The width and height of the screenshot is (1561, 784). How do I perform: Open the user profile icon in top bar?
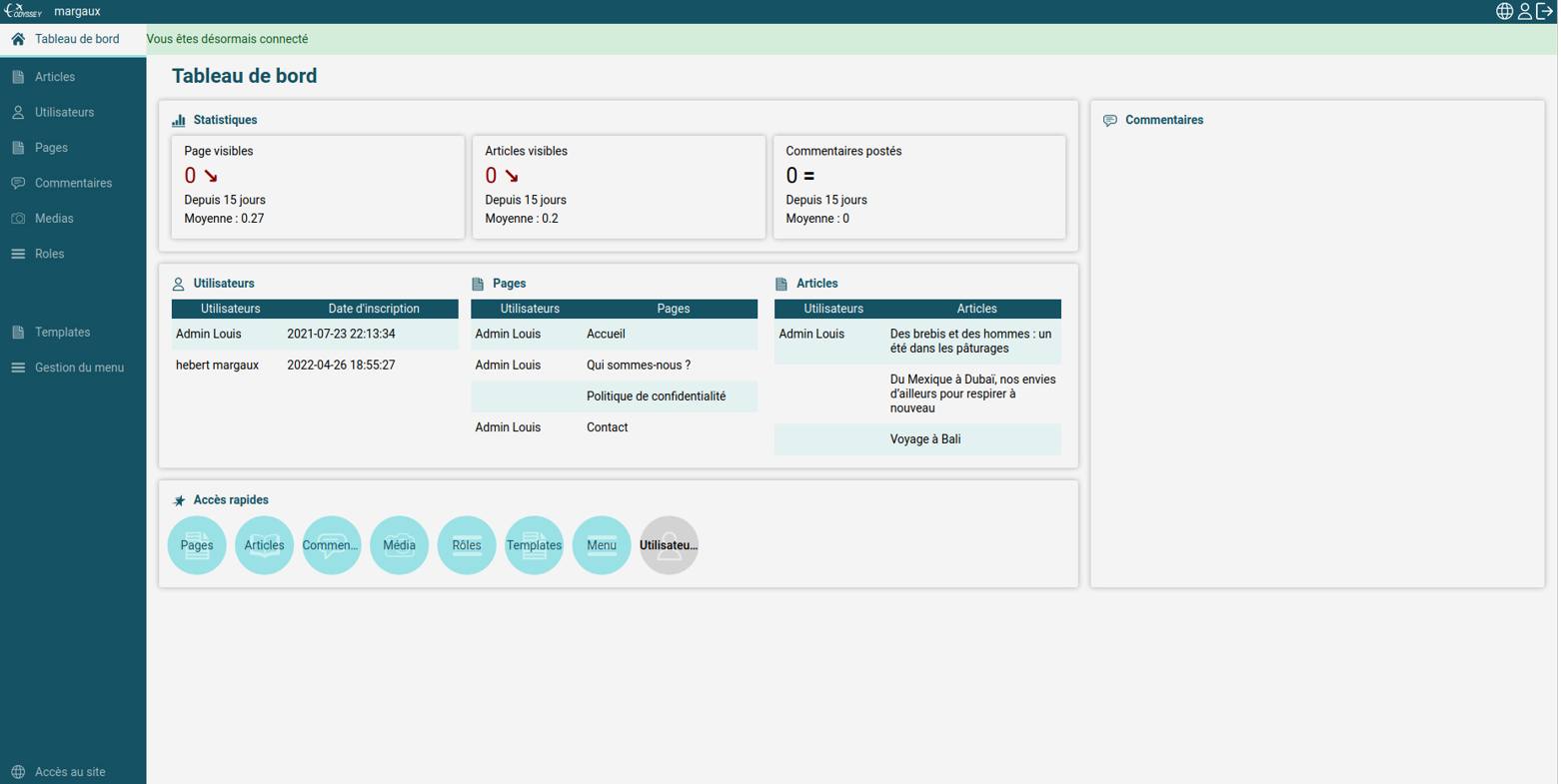pos(1524,11)
